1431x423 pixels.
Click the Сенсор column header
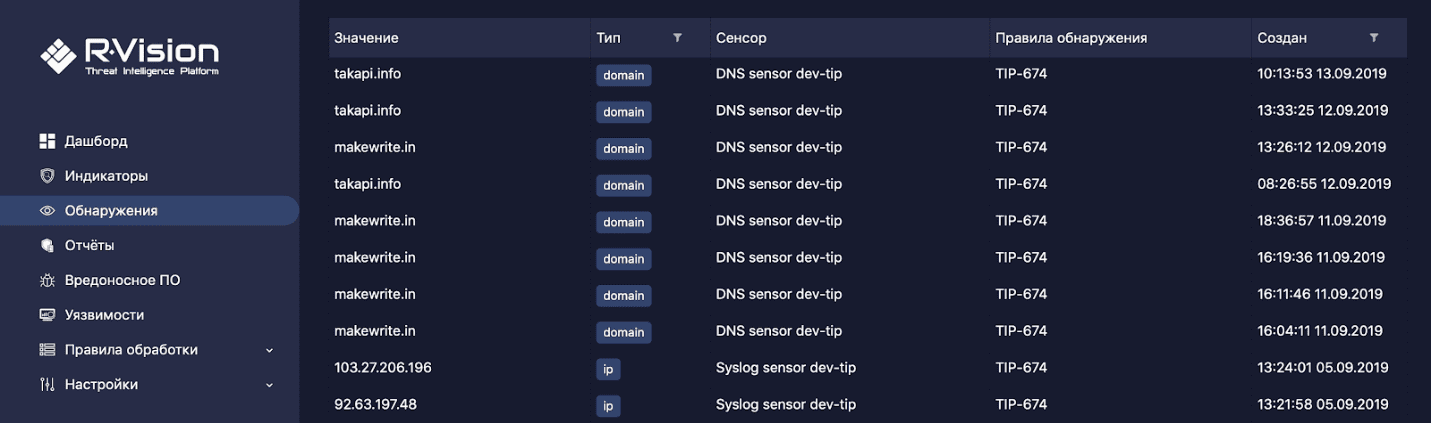[x=741, y=38]
